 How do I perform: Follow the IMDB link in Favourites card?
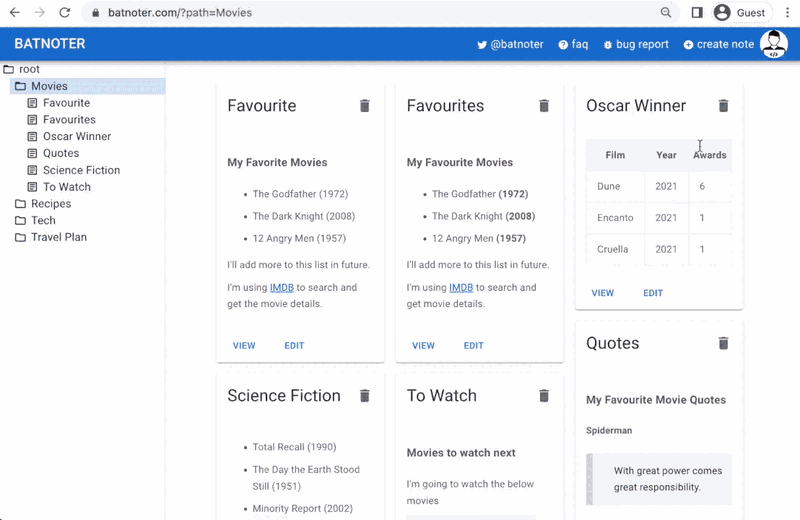pyautogui.click(x=461, y=288)
